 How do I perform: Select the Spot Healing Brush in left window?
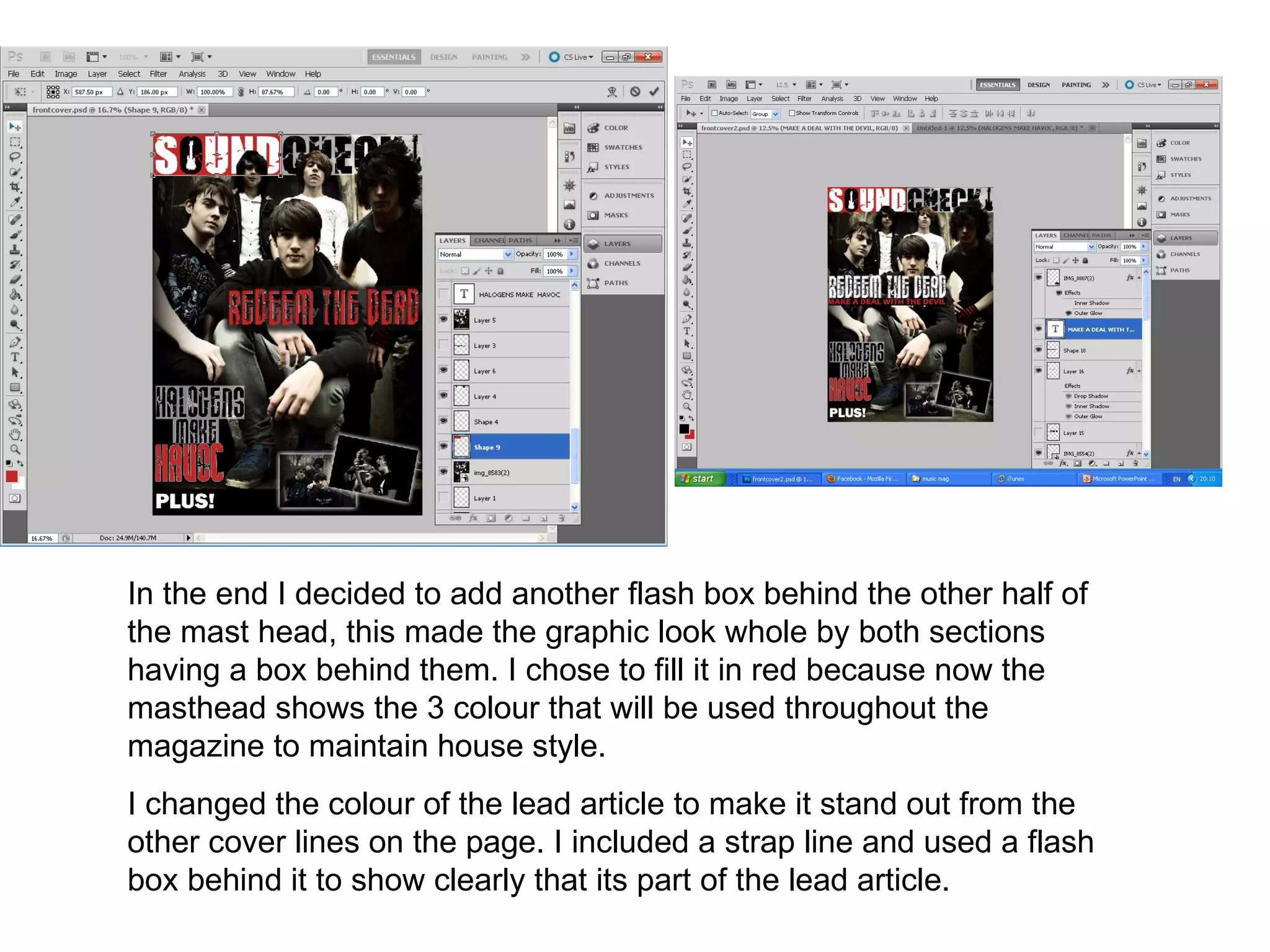(15, 219)
